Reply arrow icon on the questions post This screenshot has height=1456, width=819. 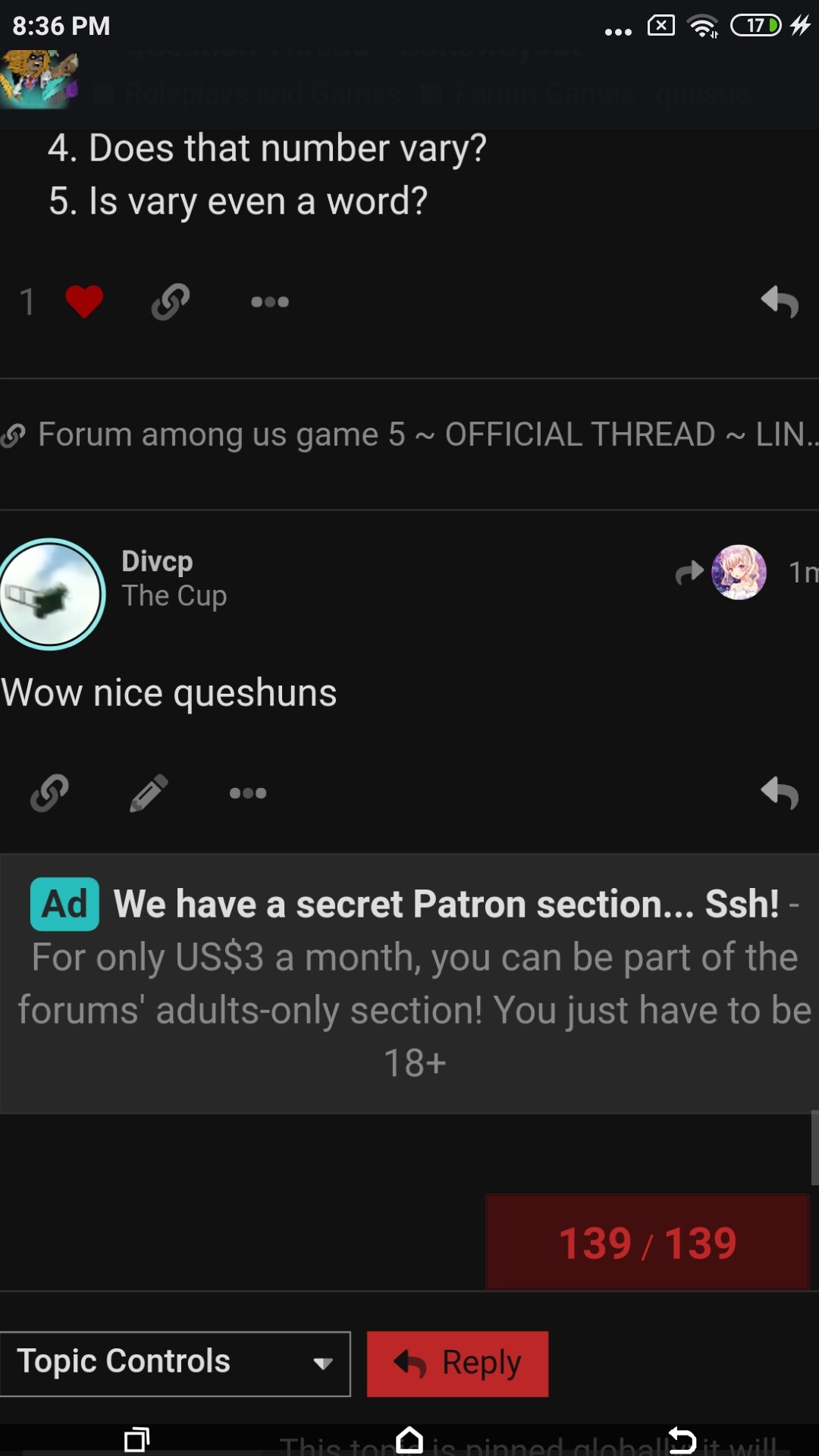coord(780,302)
